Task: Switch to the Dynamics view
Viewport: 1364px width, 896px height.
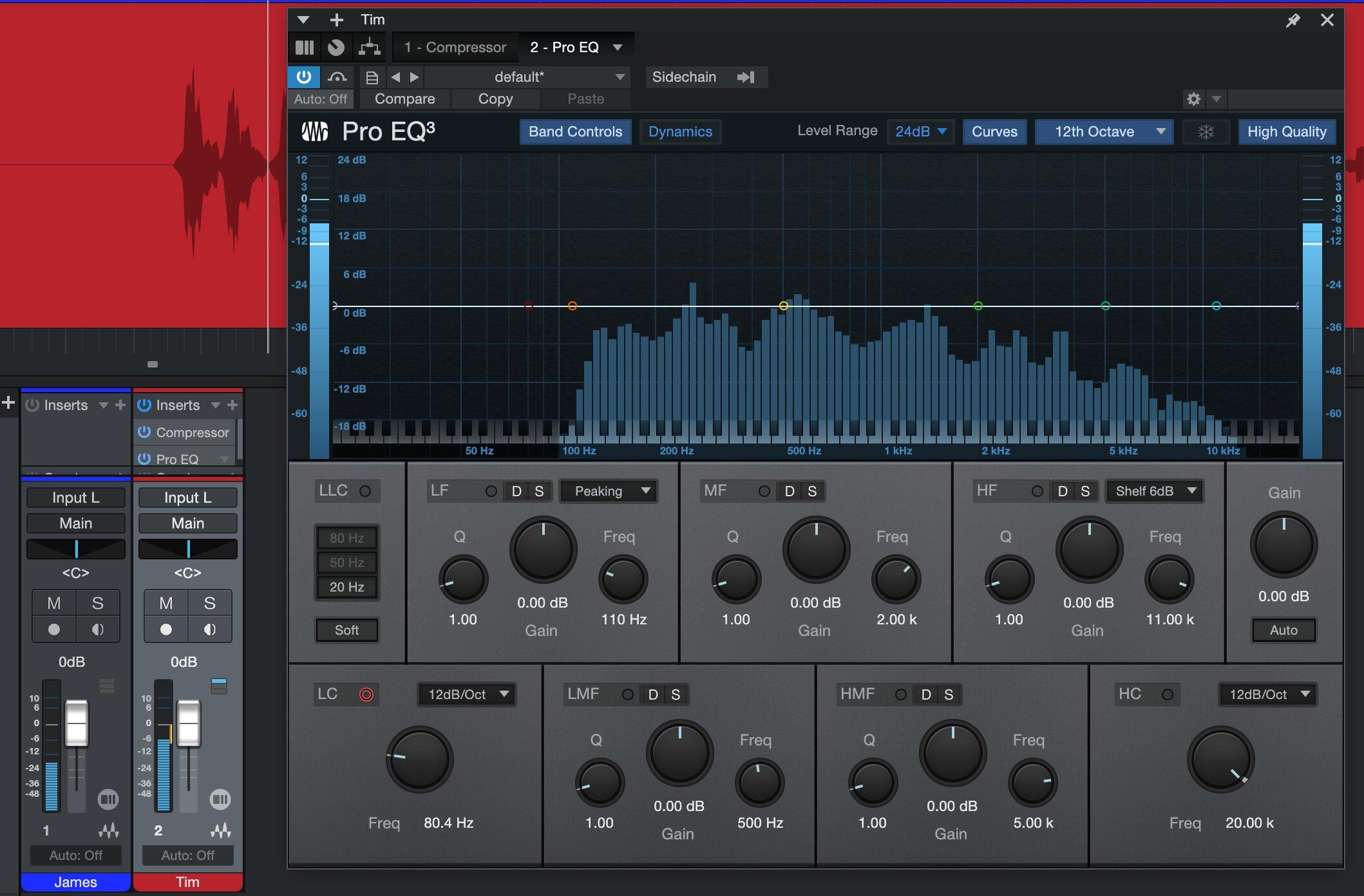Action: point(680,132)
